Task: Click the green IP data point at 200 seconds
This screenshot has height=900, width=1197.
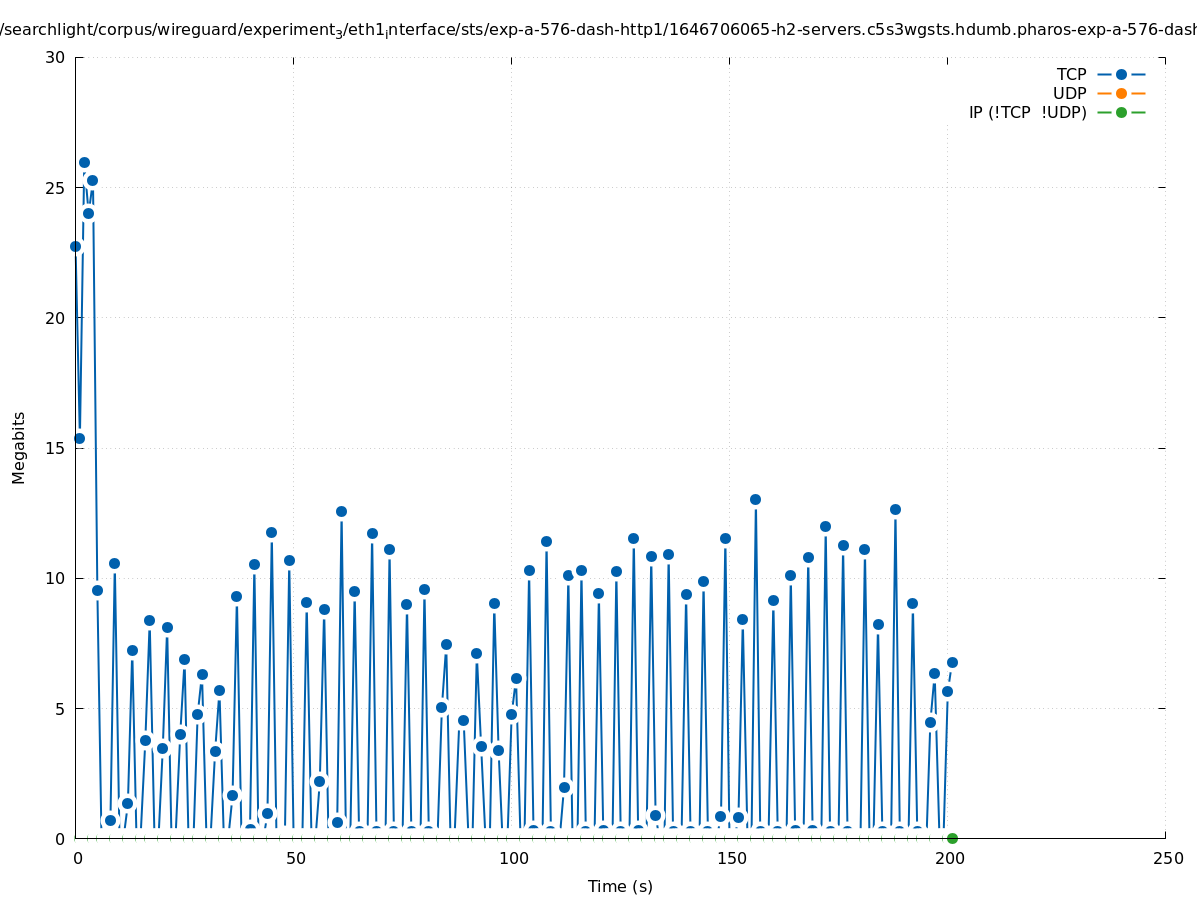Action: pyautogui.click(x=952, y=838)
